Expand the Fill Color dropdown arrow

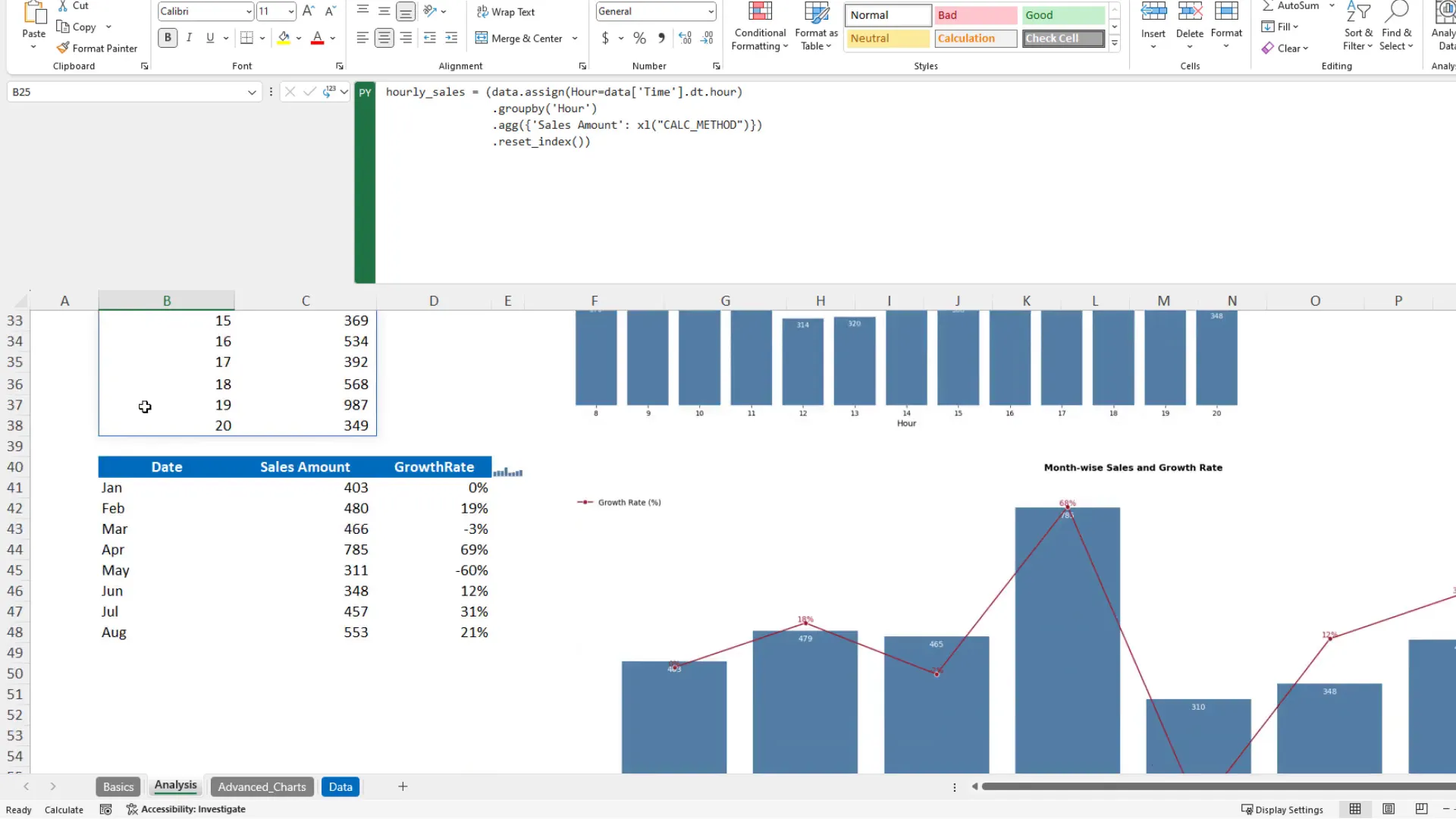tap(299, 38)
